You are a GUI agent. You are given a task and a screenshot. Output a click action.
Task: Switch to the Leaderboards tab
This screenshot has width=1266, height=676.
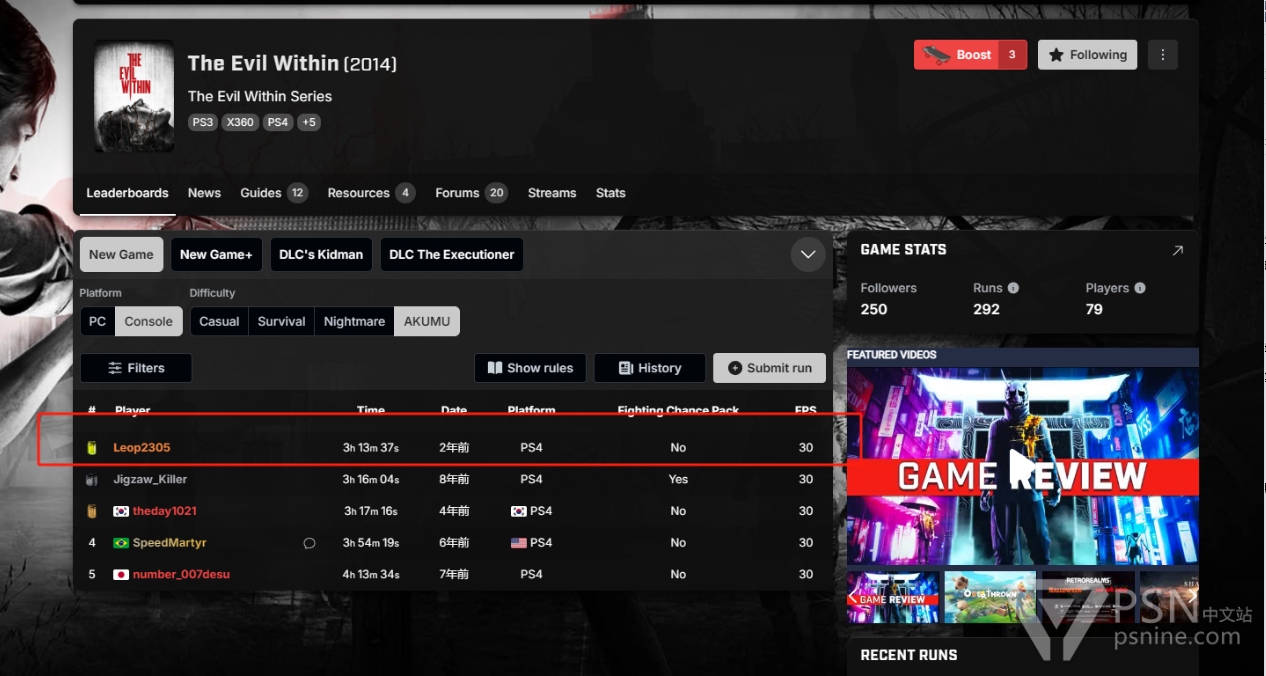(x=127, y=193)
